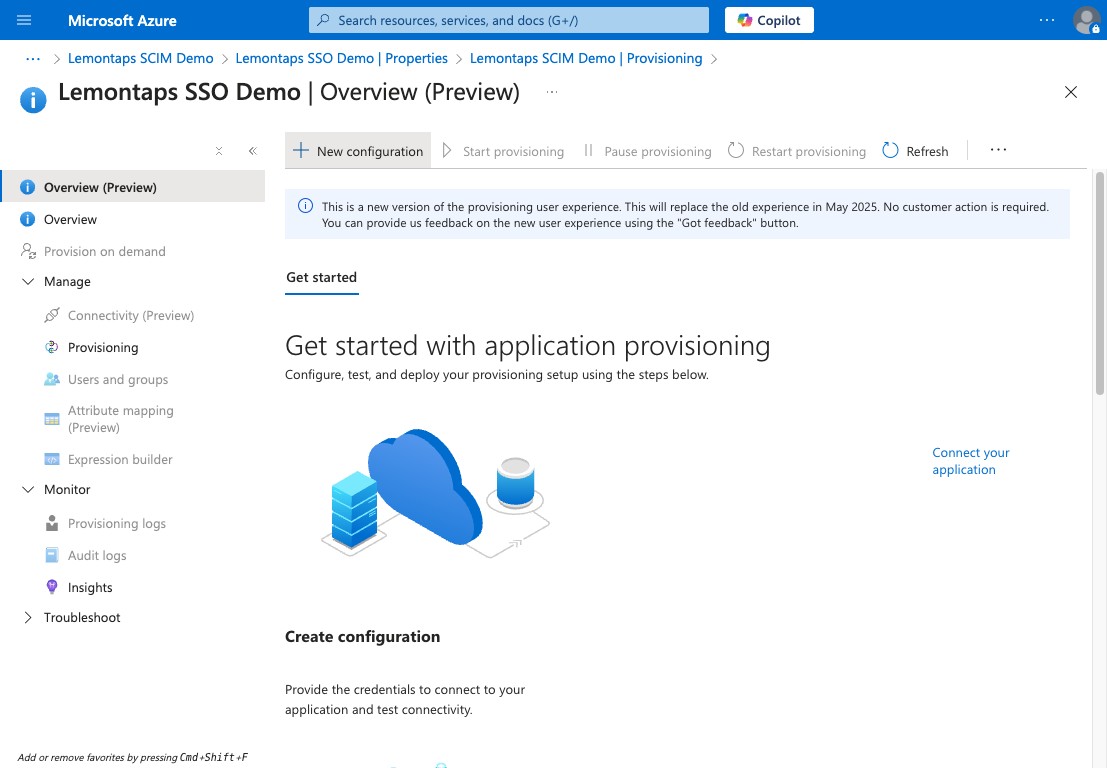Image resolution: width=1107 pixels, height=768 pixels.
Task: Click the Provisioning logs person icon
Action: coord(52,523)
